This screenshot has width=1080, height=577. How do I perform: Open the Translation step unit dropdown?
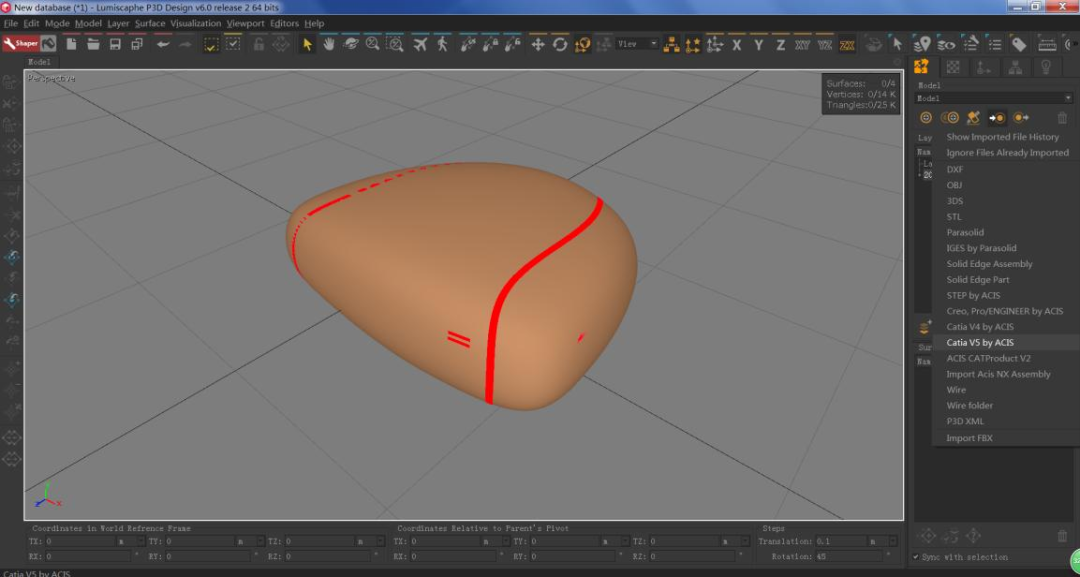pos(883,542)
